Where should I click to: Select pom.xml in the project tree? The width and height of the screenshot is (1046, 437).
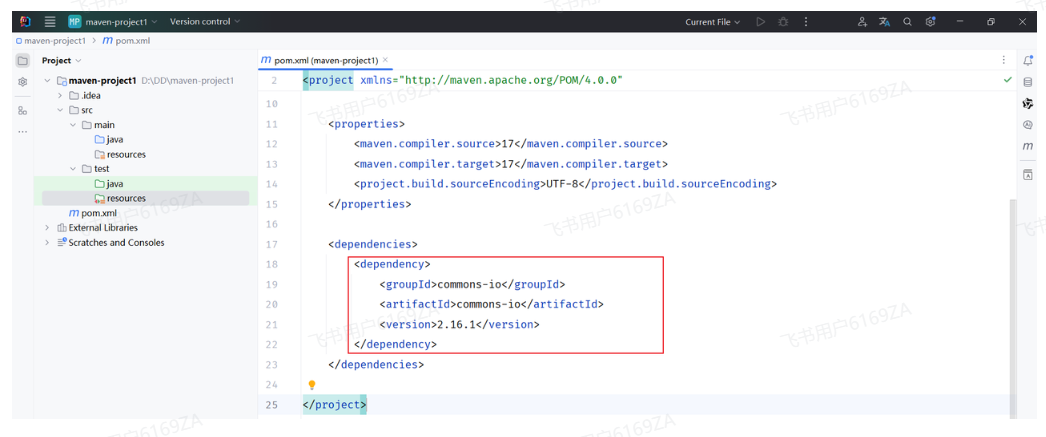click(98, 213)
